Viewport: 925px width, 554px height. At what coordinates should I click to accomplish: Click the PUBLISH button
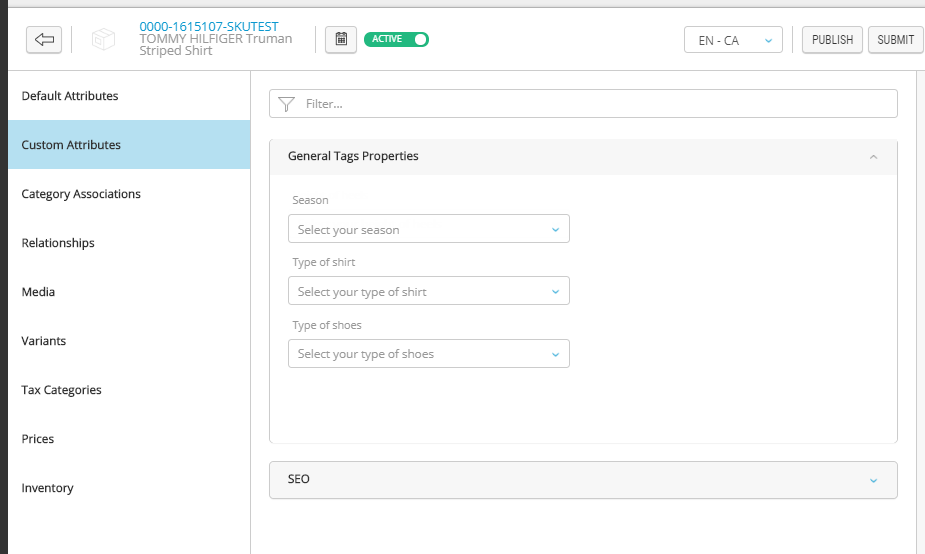pos(832,40)
